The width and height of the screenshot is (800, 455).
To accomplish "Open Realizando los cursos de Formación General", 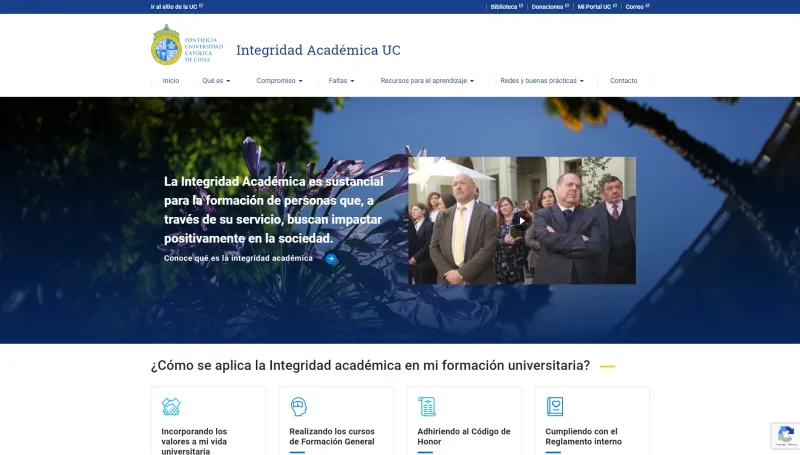I will 332,437.
